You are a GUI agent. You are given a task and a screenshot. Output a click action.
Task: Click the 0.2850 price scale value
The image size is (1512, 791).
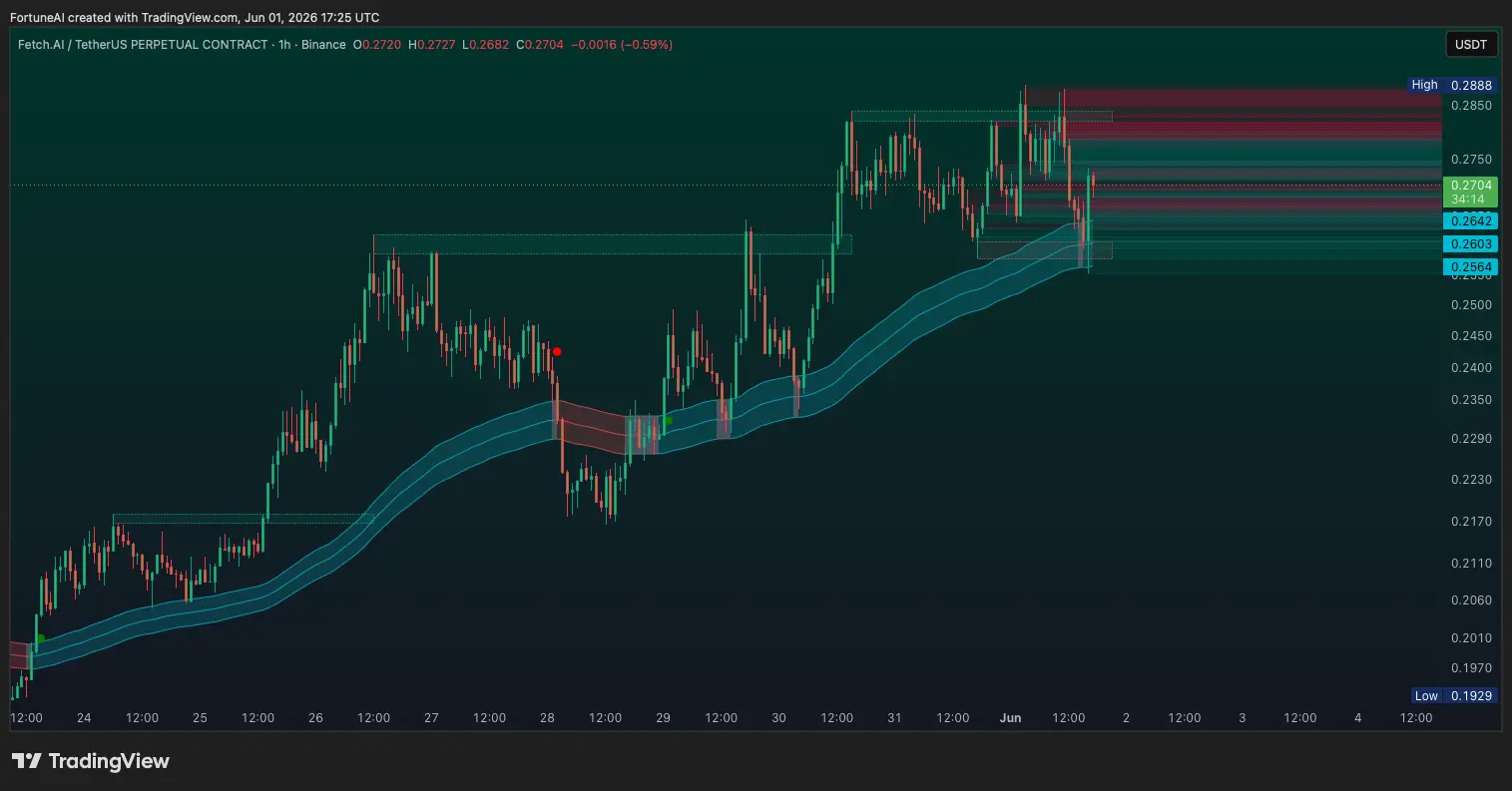(x=1471, y=106)
